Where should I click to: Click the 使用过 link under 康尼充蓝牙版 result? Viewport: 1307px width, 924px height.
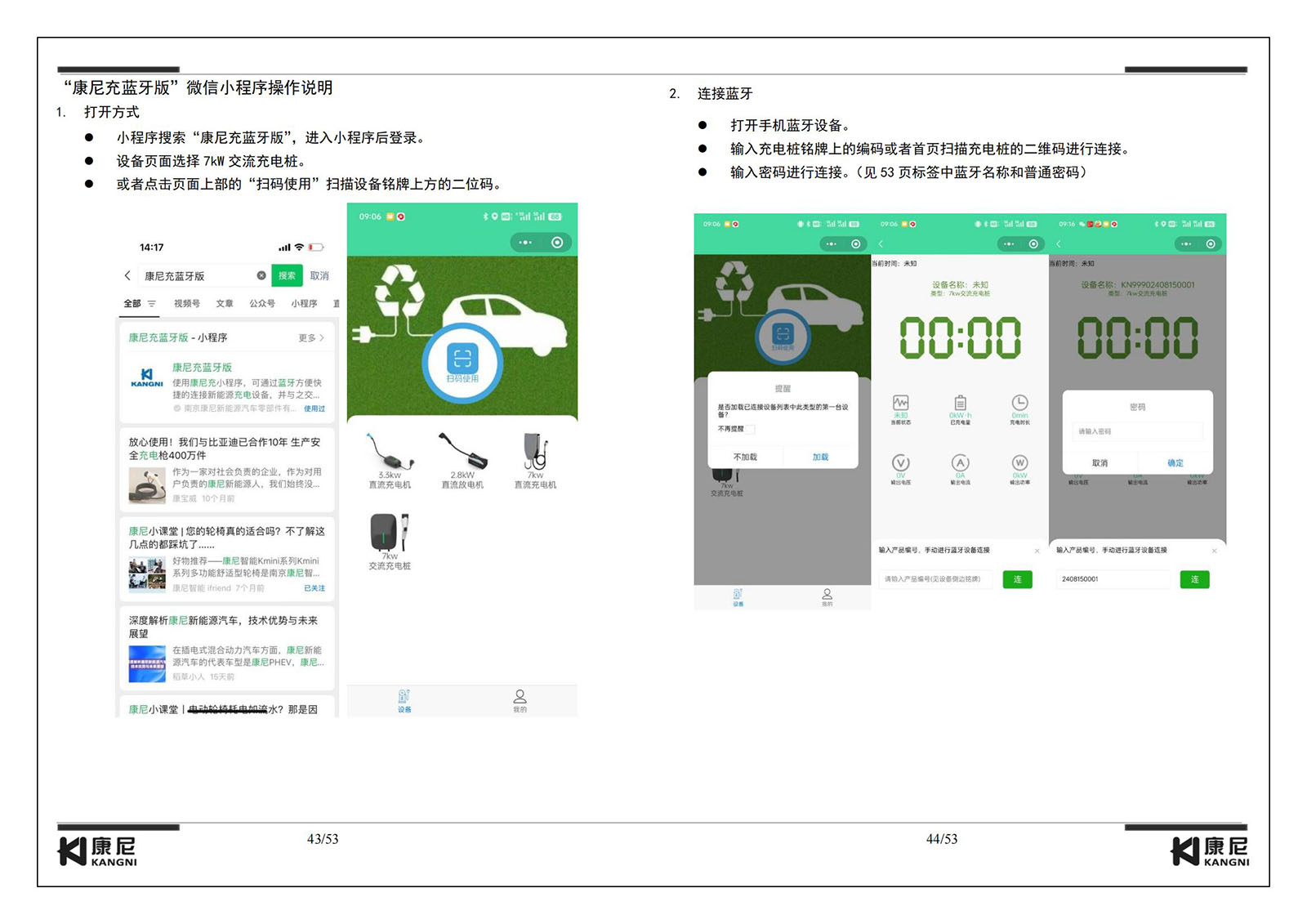314,408
